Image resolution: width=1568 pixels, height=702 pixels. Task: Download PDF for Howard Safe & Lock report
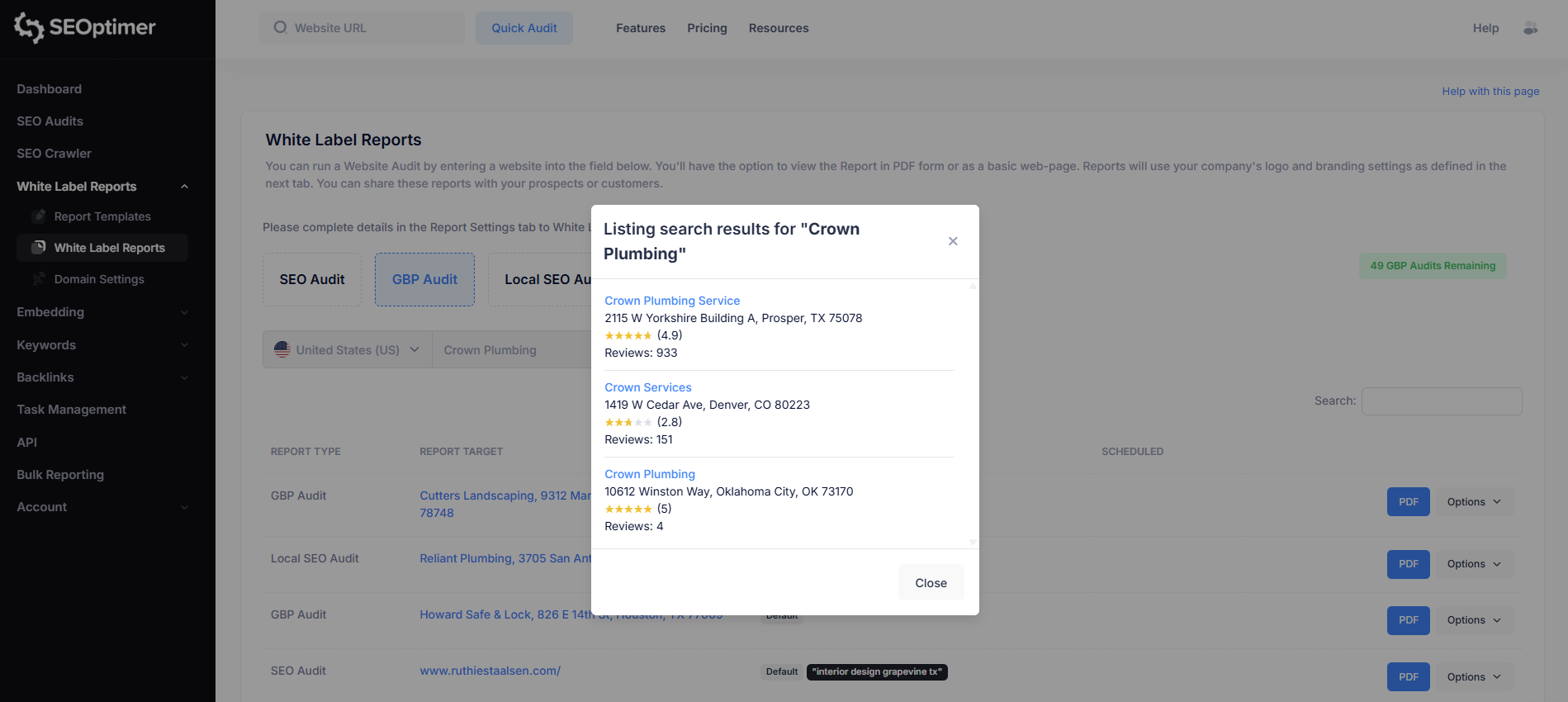(x=1409, y=620)
